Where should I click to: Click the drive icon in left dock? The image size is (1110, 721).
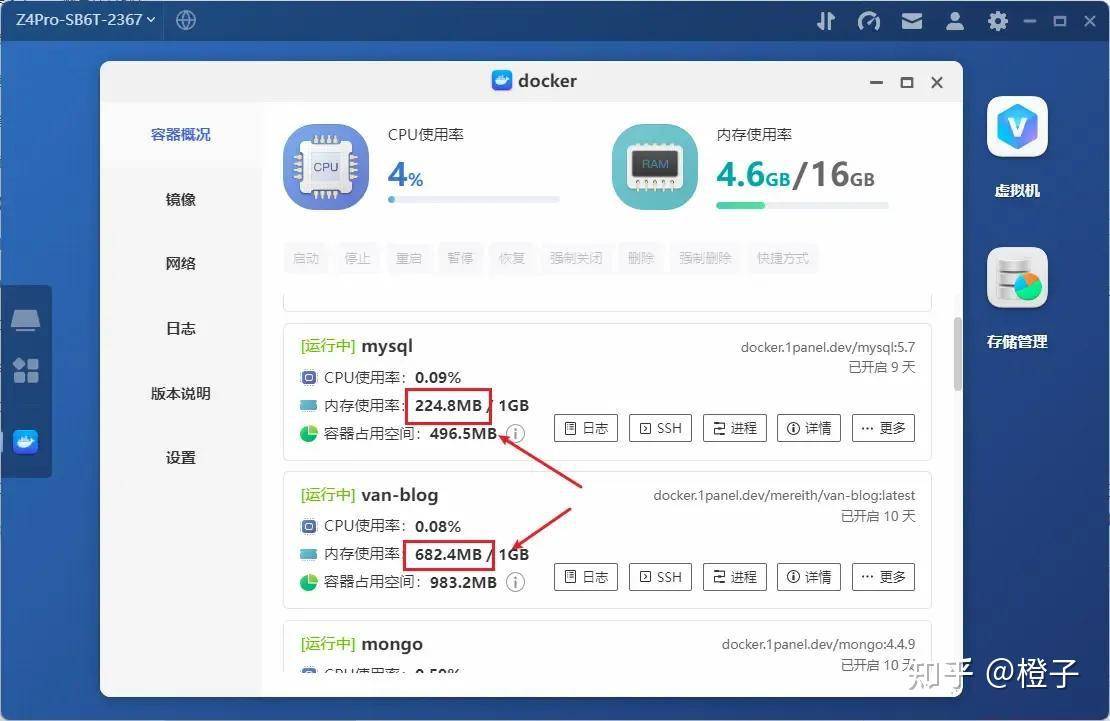[25, 320]
